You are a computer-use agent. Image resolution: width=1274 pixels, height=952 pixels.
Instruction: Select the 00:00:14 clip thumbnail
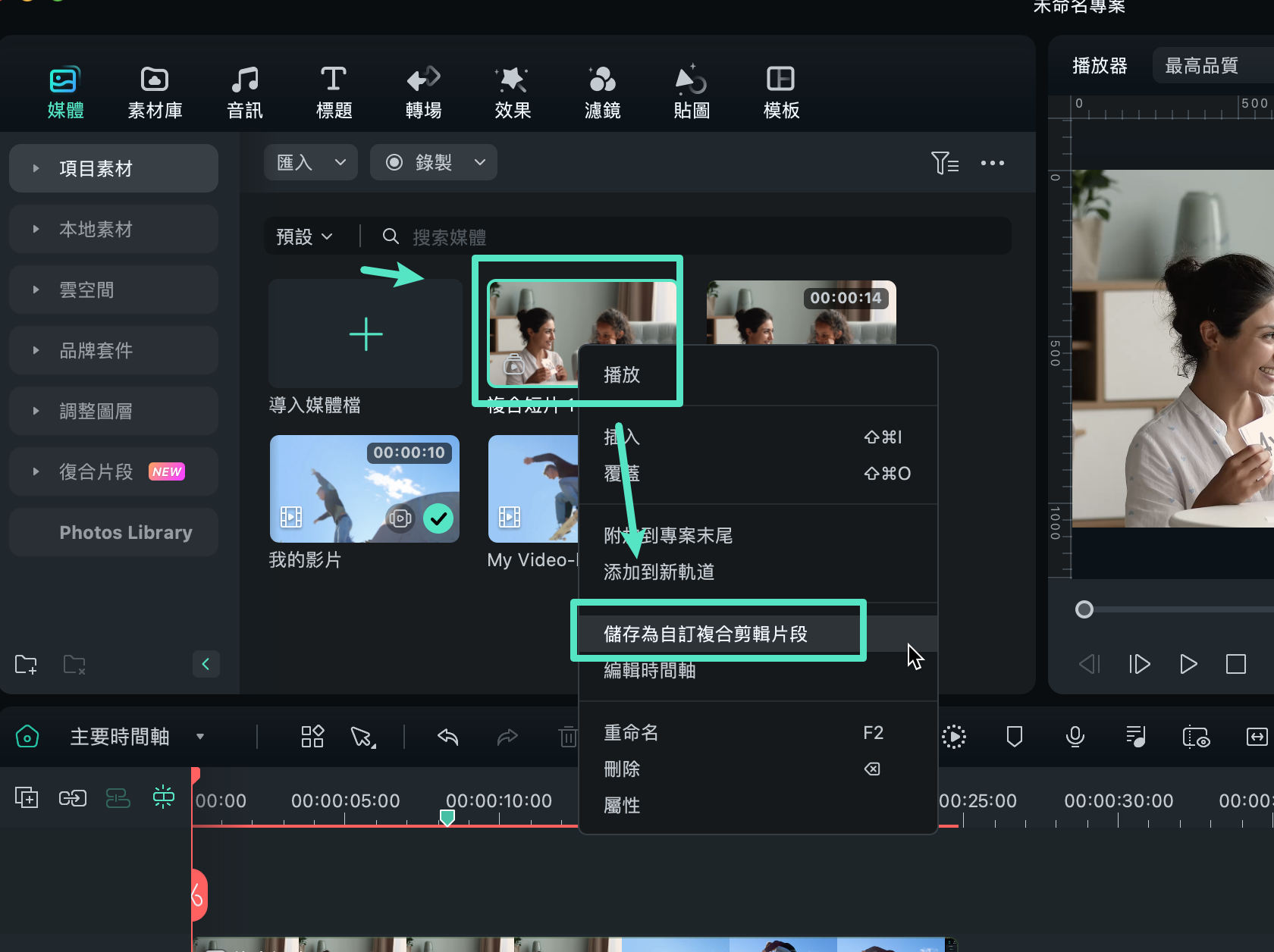[801, 312]
